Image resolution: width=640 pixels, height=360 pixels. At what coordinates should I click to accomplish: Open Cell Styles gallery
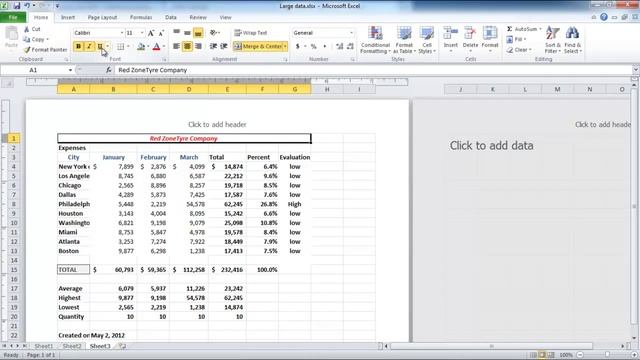pos(427,40)
